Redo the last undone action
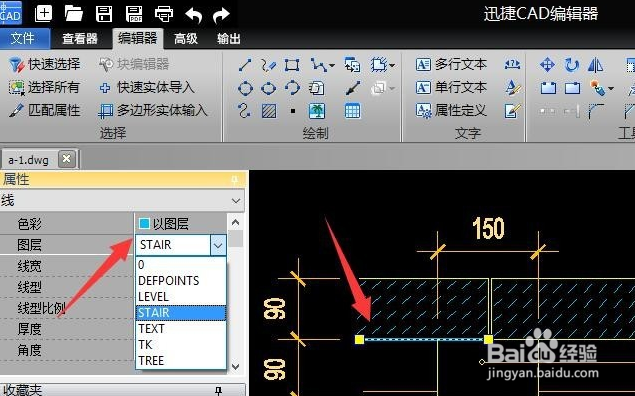This screenshot has width=635, height=396. click(221, 15)
